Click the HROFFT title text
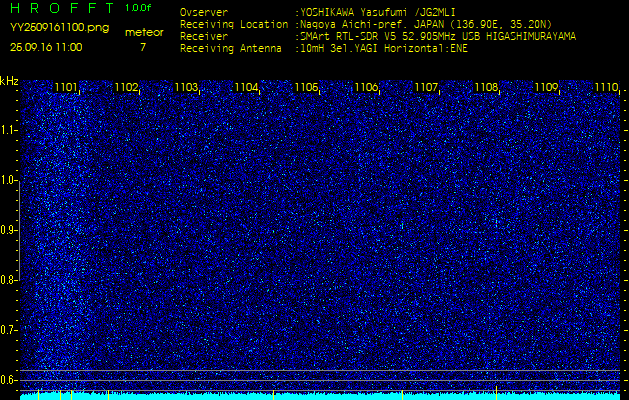This screenshot has width=629, height=400. click(60, 8)
